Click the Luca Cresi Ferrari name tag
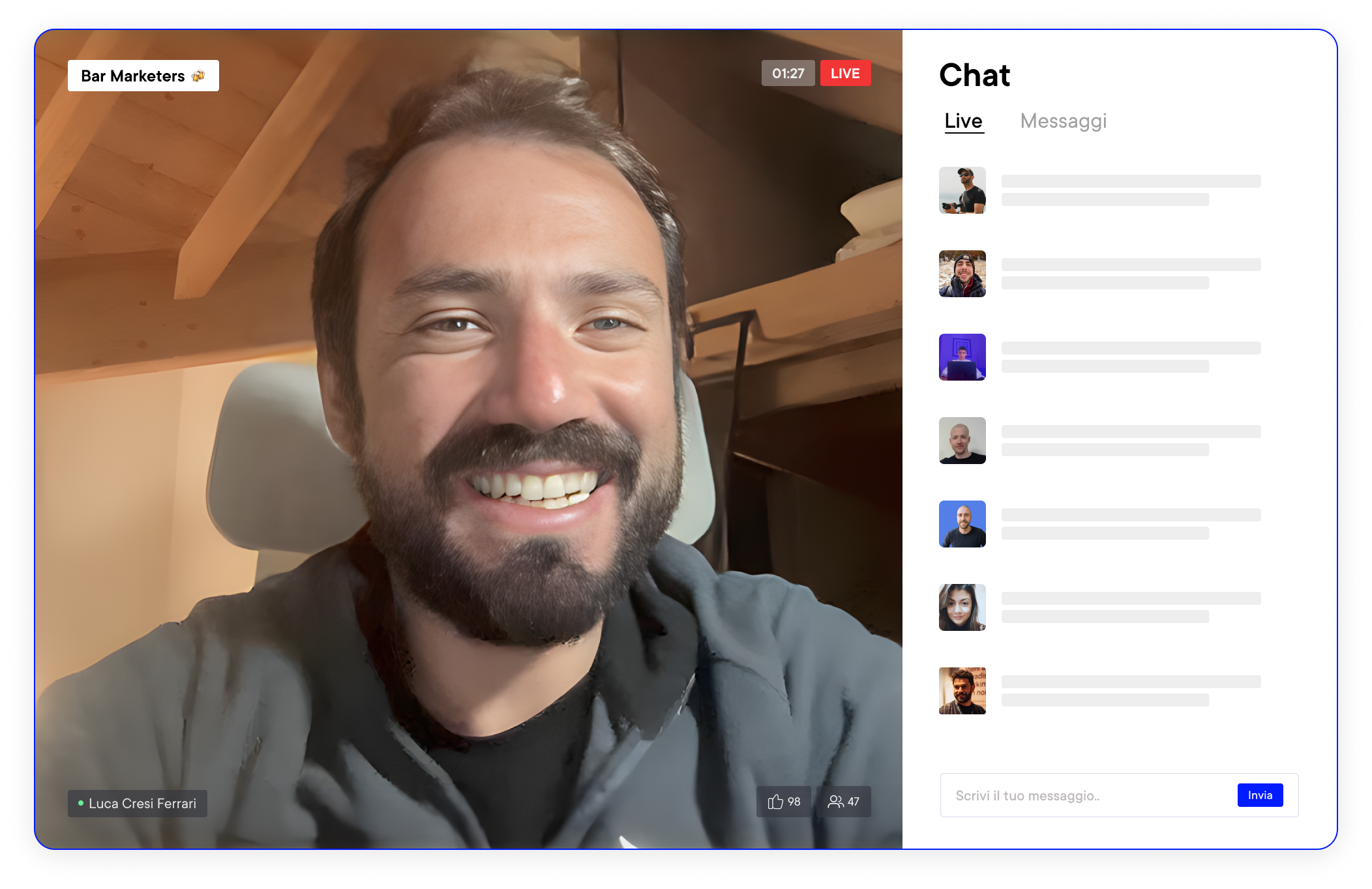1372x889 pixels. (142, 804)
